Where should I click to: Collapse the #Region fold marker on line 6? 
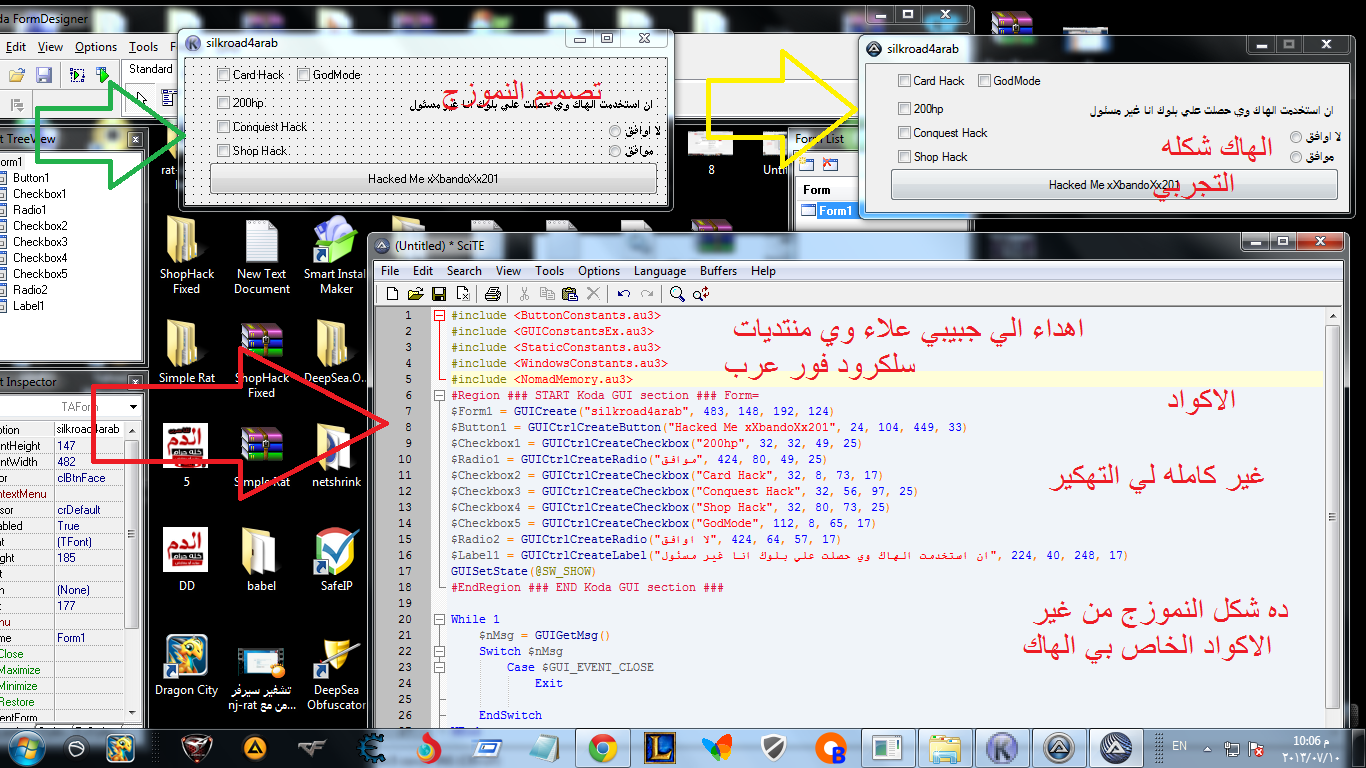pyautogui.click(x=439, y=395)
